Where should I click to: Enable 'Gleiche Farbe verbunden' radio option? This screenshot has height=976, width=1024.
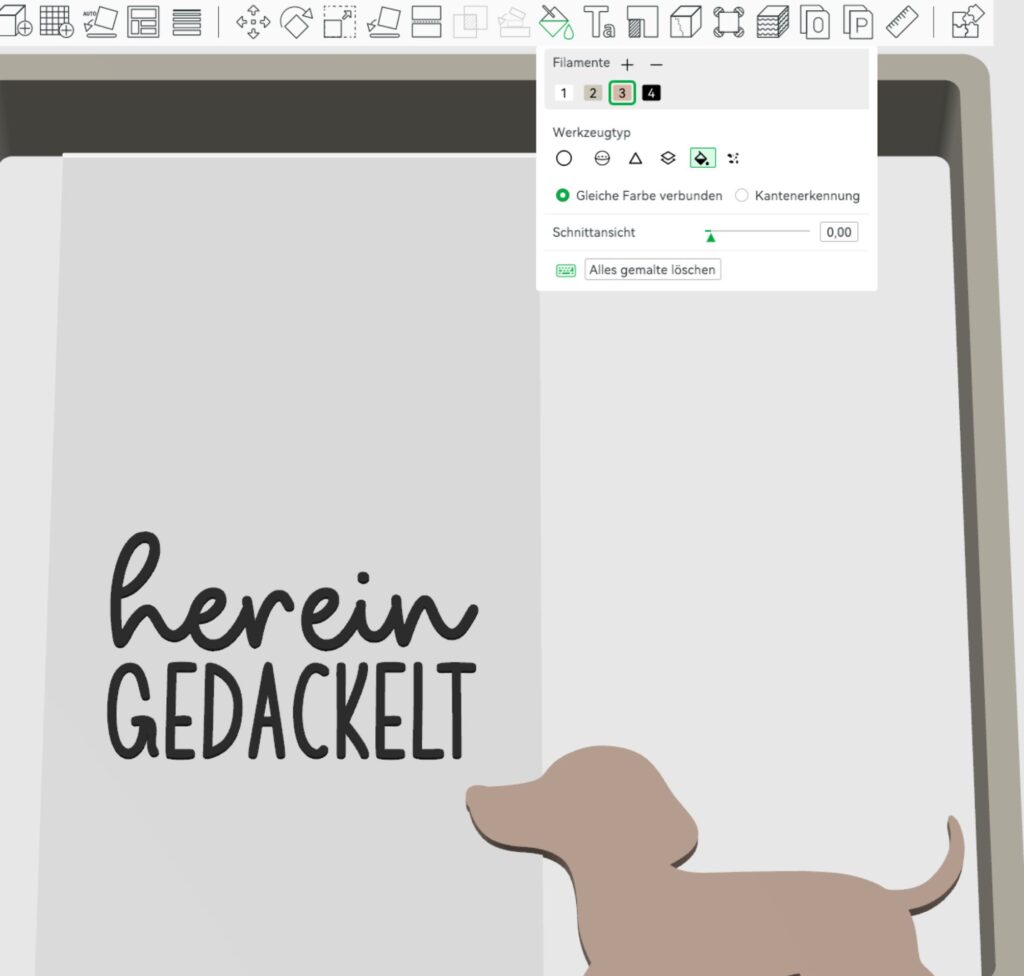point(563,196)
